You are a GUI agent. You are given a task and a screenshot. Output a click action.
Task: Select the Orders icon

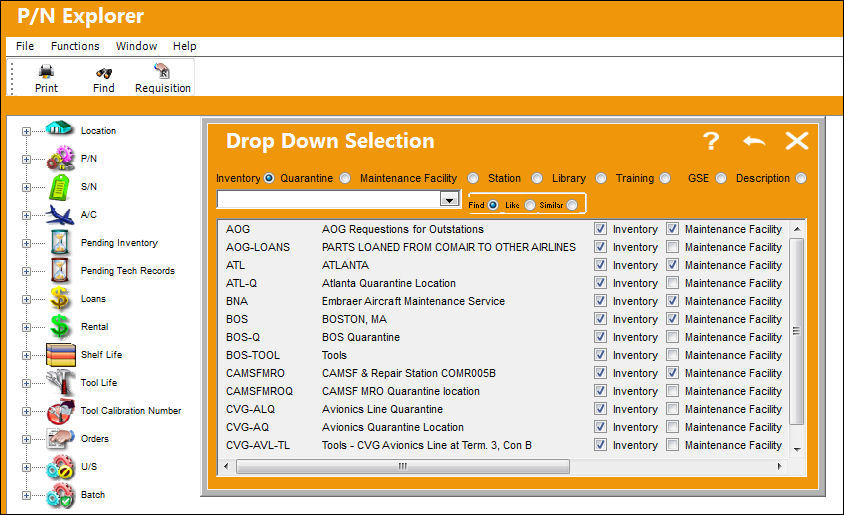coord(60,439)
